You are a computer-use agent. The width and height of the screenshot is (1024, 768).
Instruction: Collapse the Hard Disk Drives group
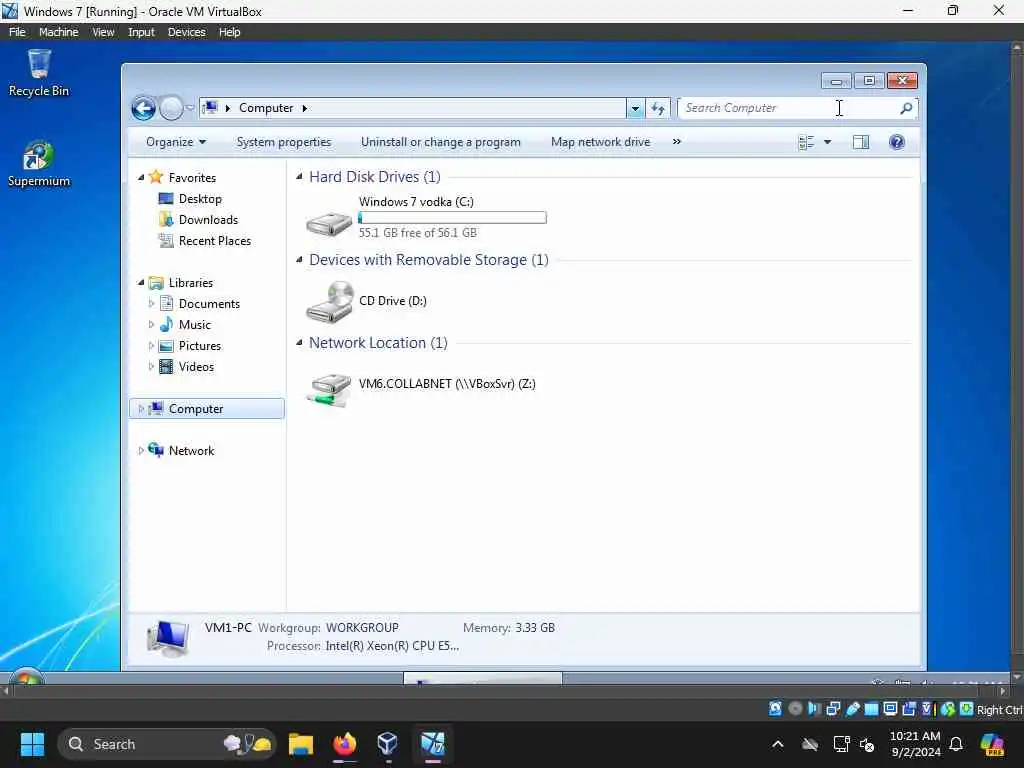[299, 176]
